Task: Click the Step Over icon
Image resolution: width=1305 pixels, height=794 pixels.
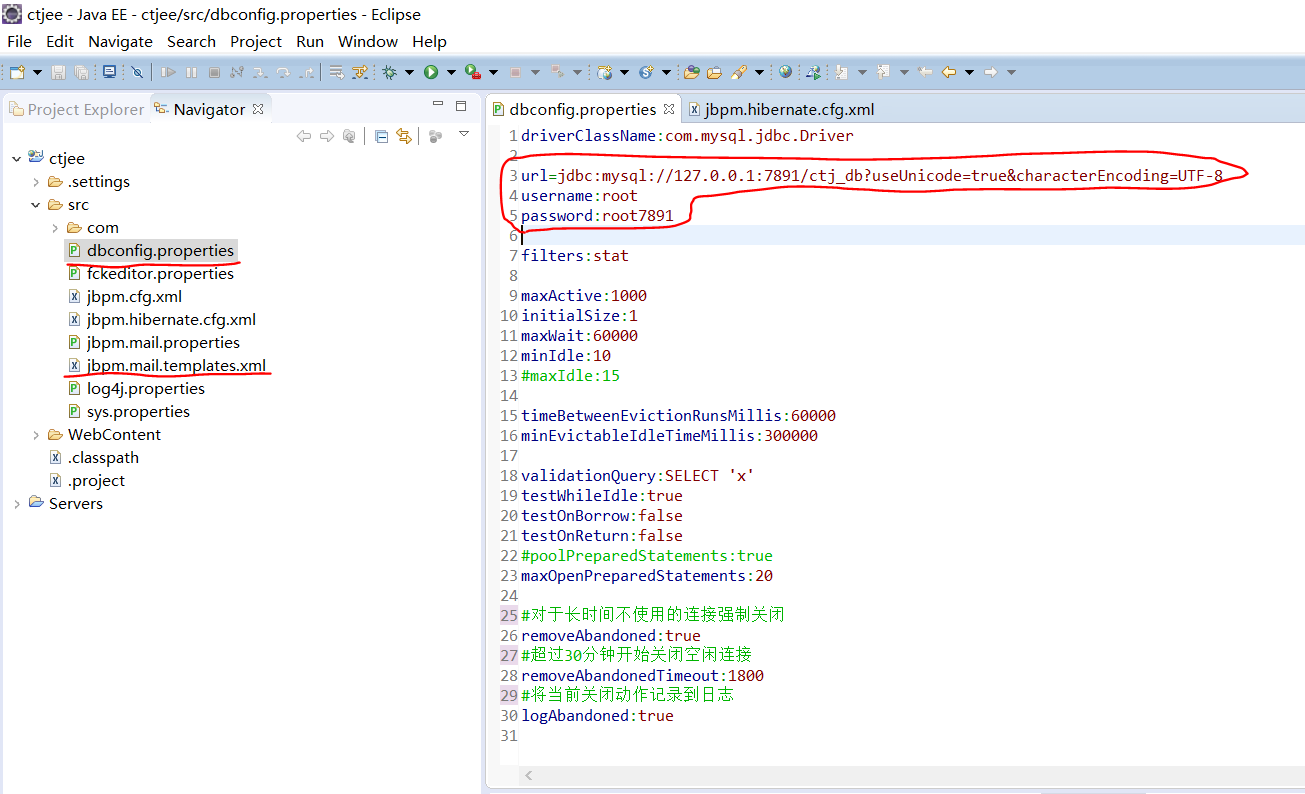Action: click(x=283, y=72)
